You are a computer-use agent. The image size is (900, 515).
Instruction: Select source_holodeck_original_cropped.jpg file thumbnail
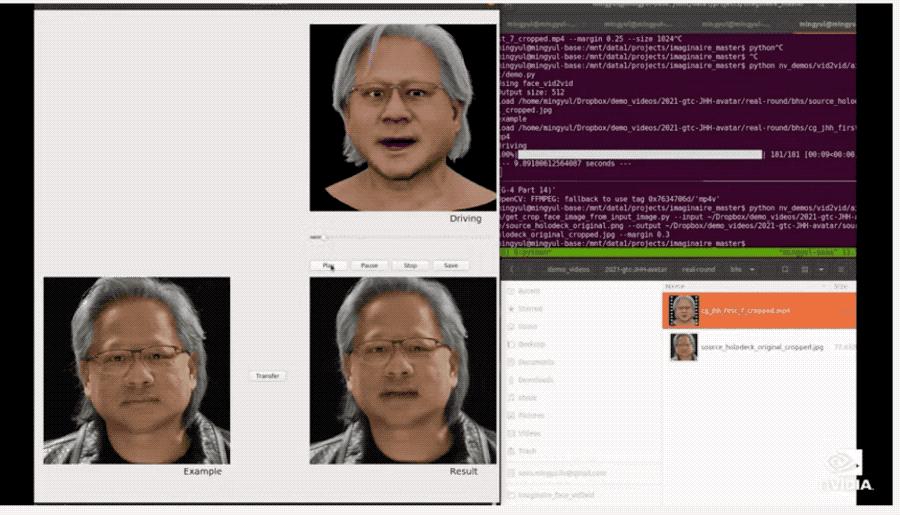coord(684,347)
